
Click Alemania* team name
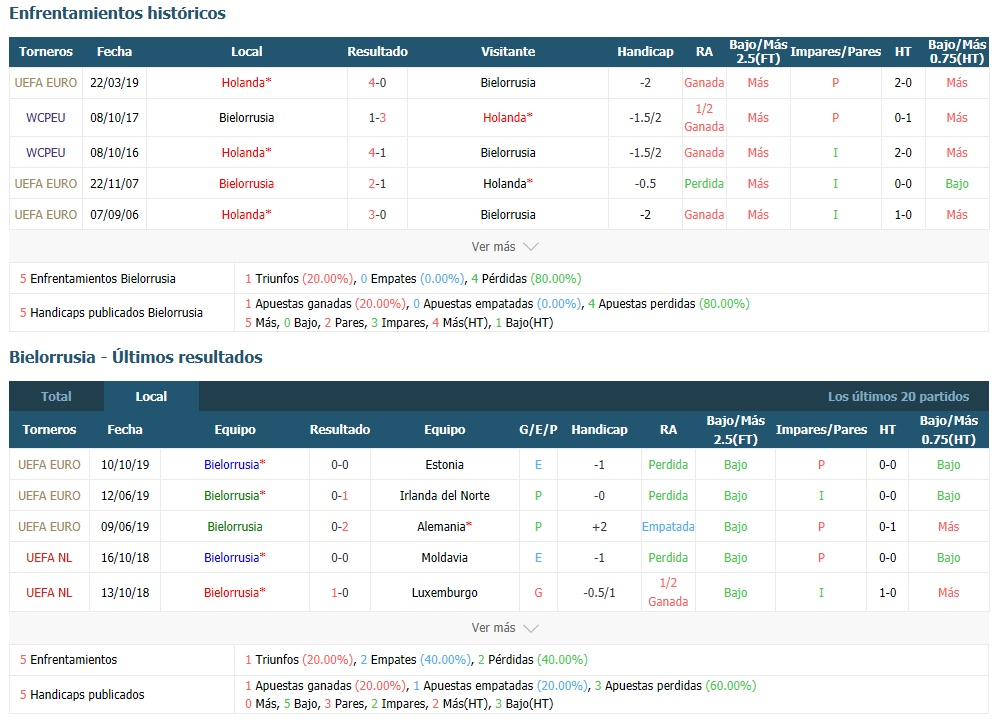(445, 527)
